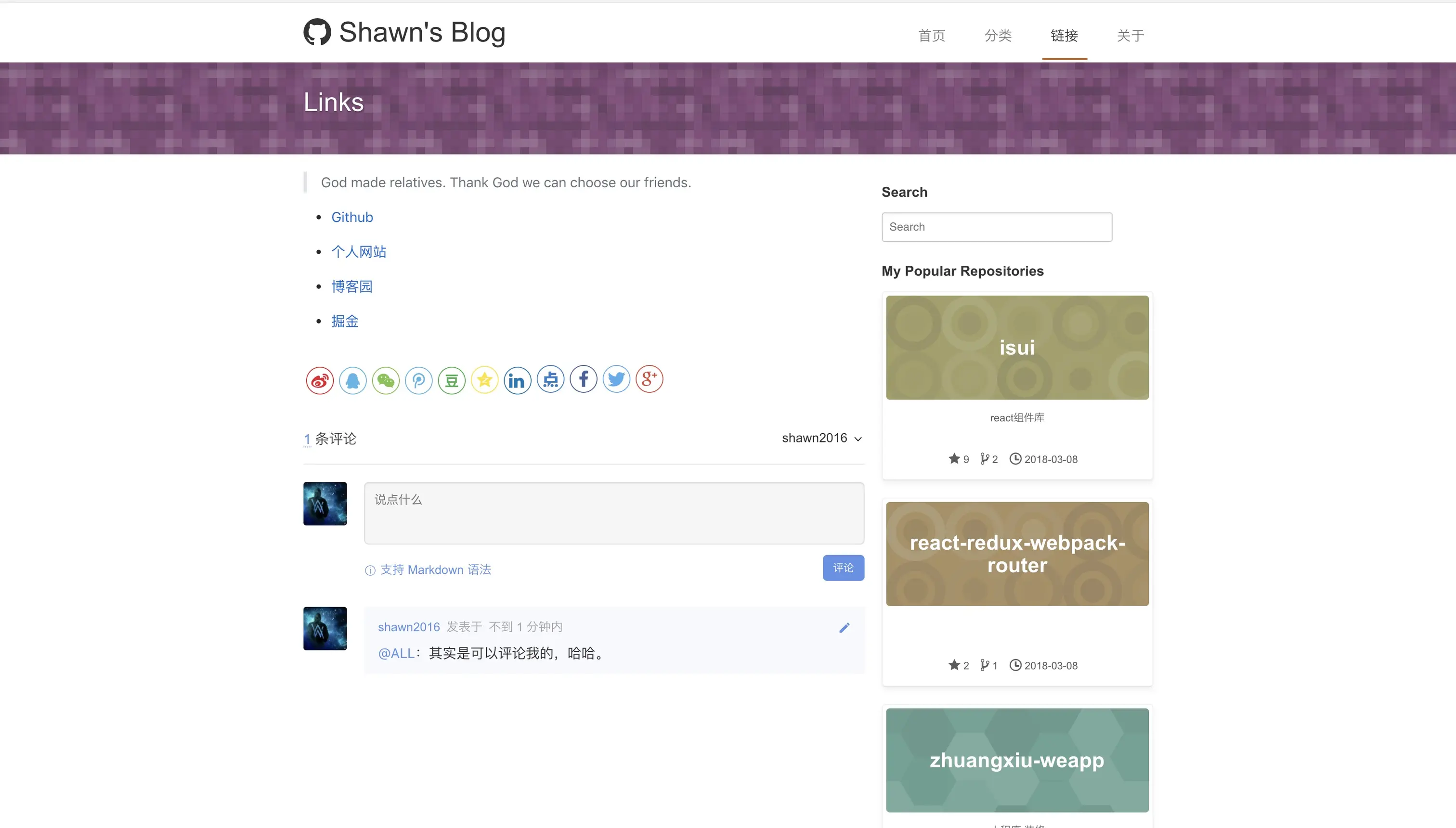This screenshot has width=1456, height=828.
Task: Share to Weibo via red icon
Action: coord(320,380)
